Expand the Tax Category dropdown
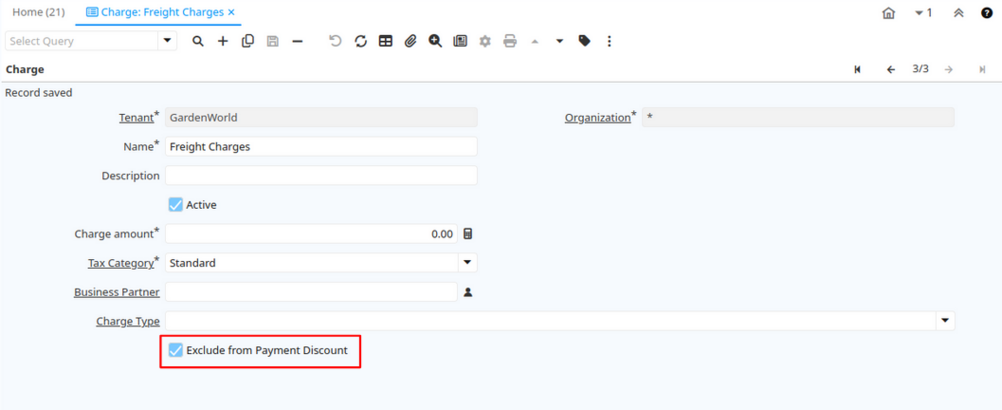This screenshot has height=410, width=1002. coord(466,263)
